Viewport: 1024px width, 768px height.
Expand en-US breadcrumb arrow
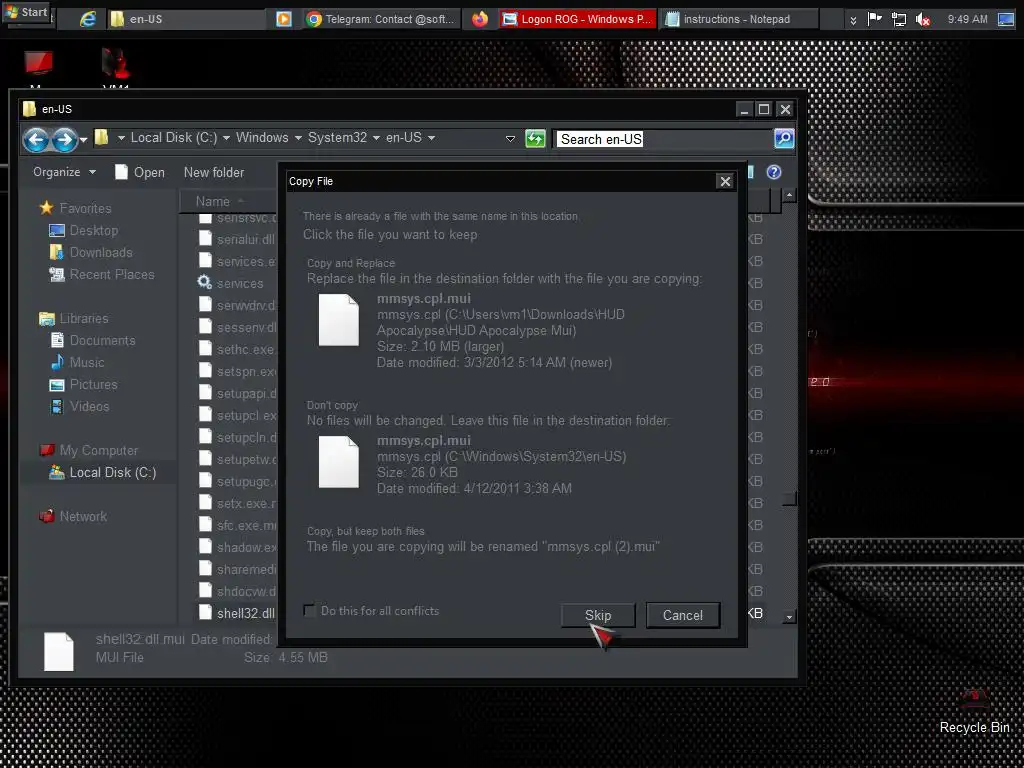coord(431,138)
